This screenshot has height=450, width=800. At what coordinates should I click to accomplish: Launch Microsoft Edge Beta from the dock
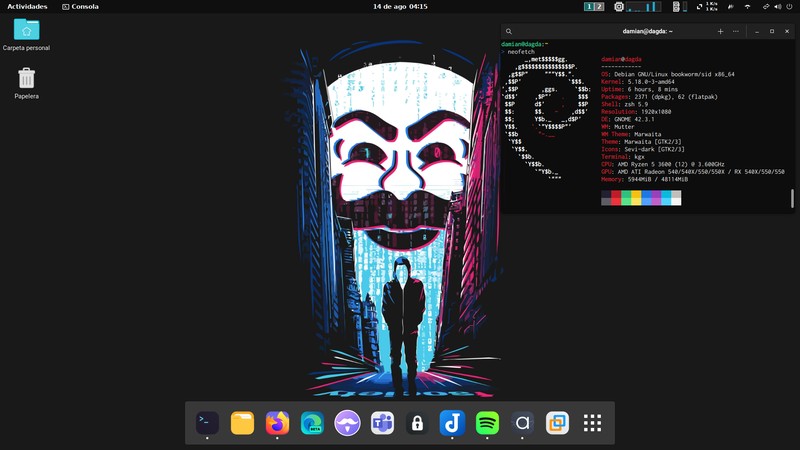coord(312,423)
